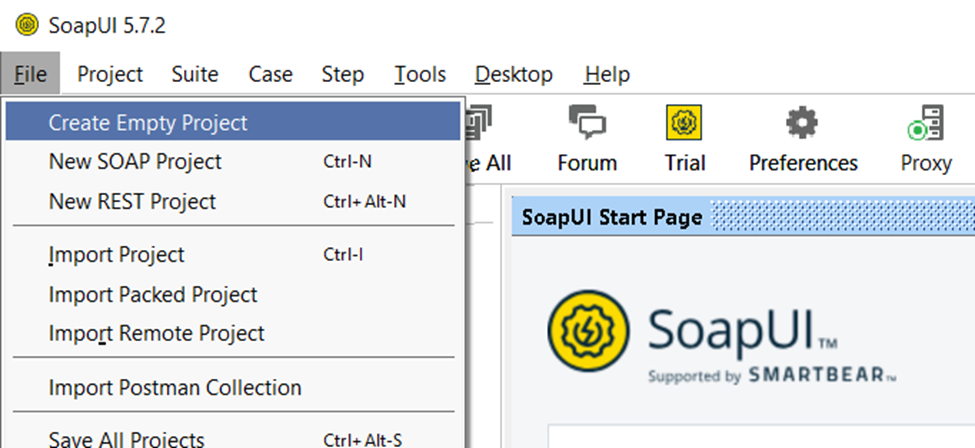The image size is (975, 448).
Task: Open the File menu
Action: pyautogui.click(x=30, y=74)
